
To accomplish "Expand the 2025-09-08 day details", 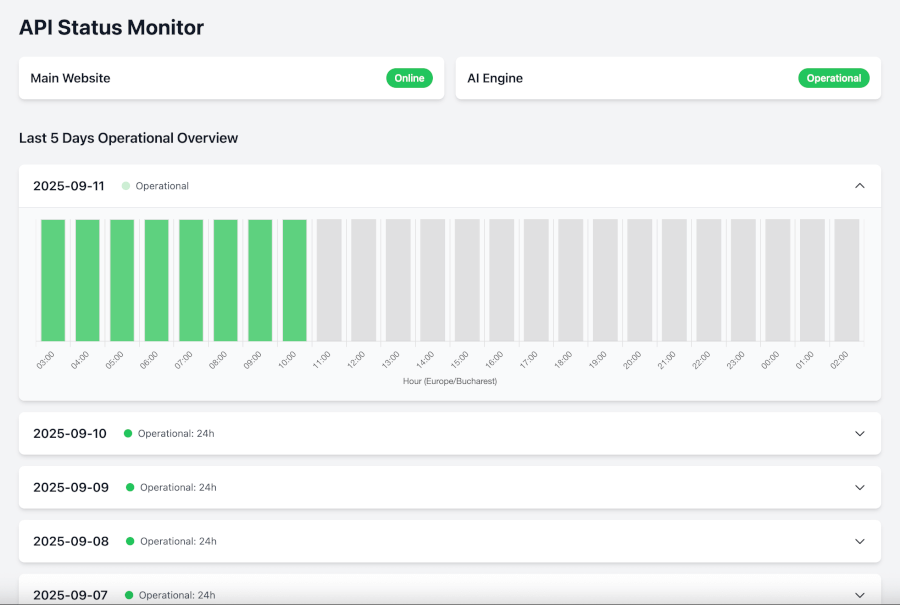I will coord(859,541).
